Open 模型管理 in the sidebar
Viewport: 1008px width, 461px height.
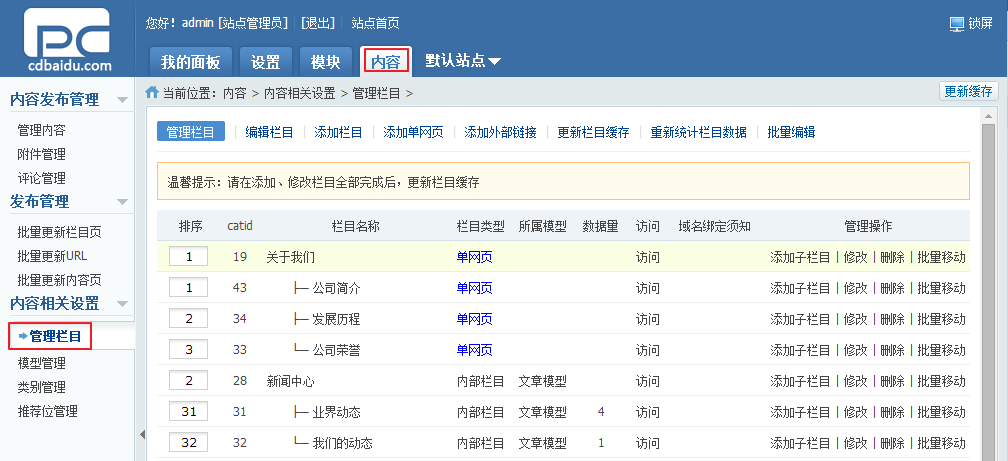[41, 363]
